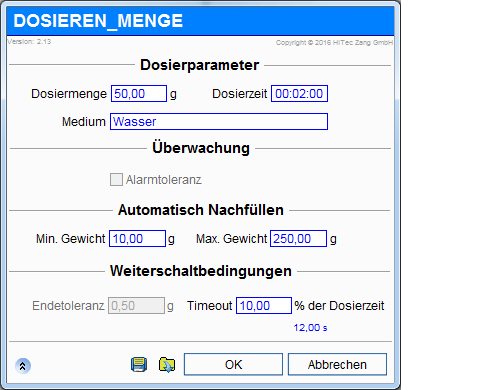Click the Überwachung section heading
This screenshot has height=390, width=492.
click(x=201, y=148)
